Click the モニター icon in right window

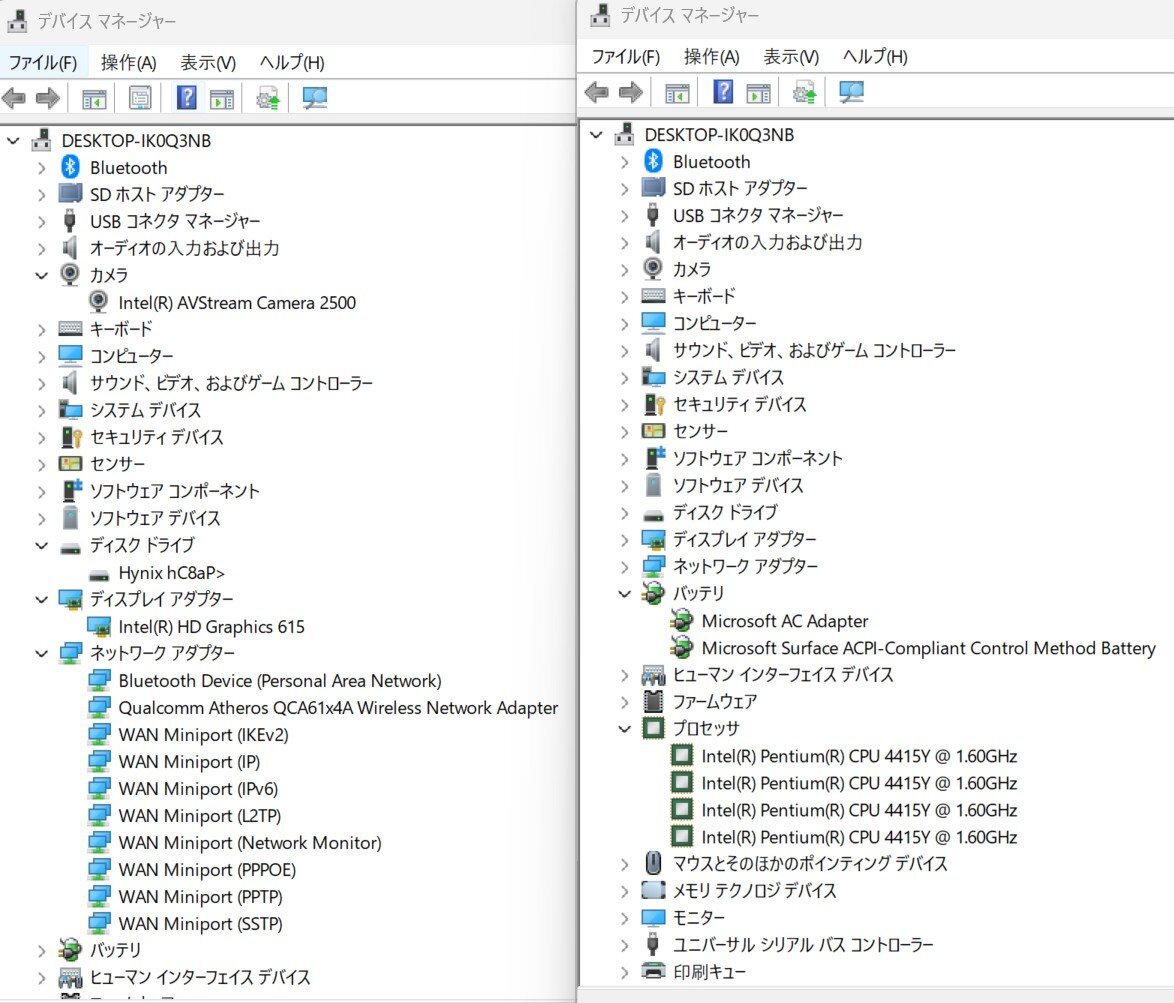(654, 917)
